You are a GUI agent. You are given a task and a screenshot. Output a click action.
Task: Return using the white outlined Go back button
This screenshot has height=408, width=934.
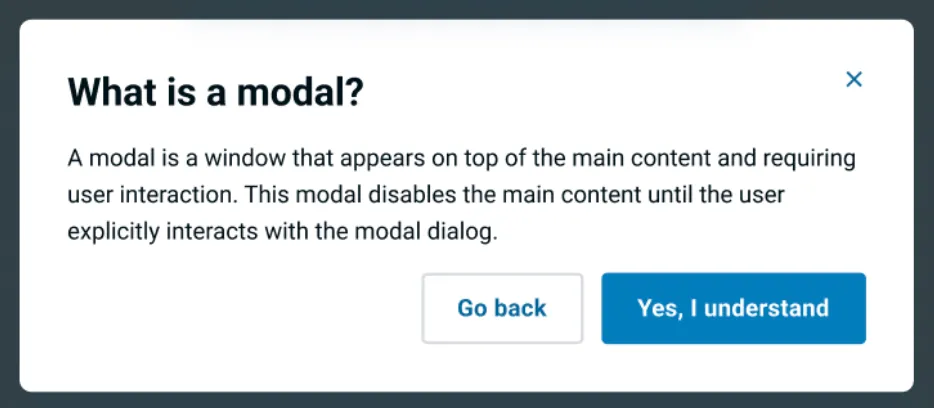(502, 308)
